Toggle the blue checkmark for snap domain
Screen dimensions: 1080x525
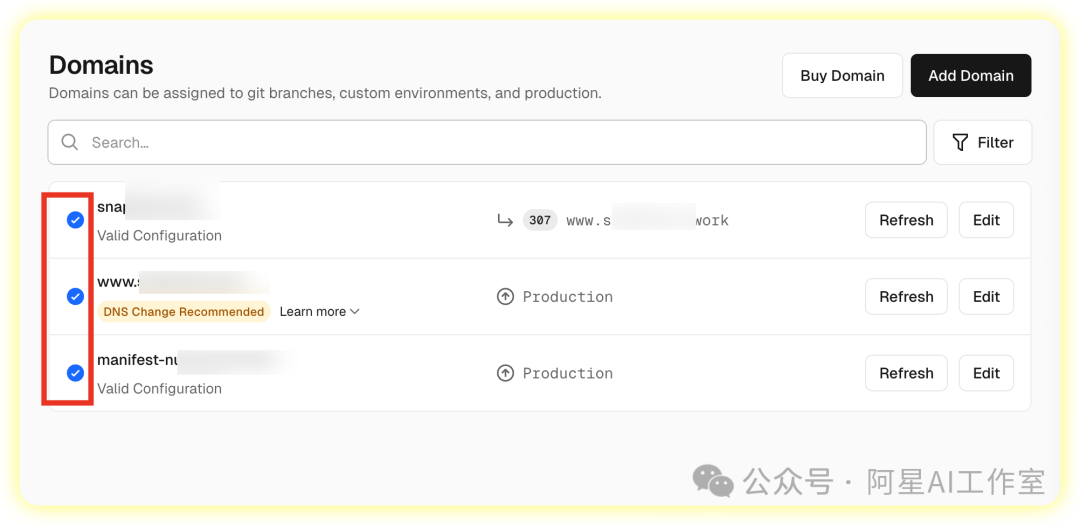pyautogui.click(x=75, y=220)
